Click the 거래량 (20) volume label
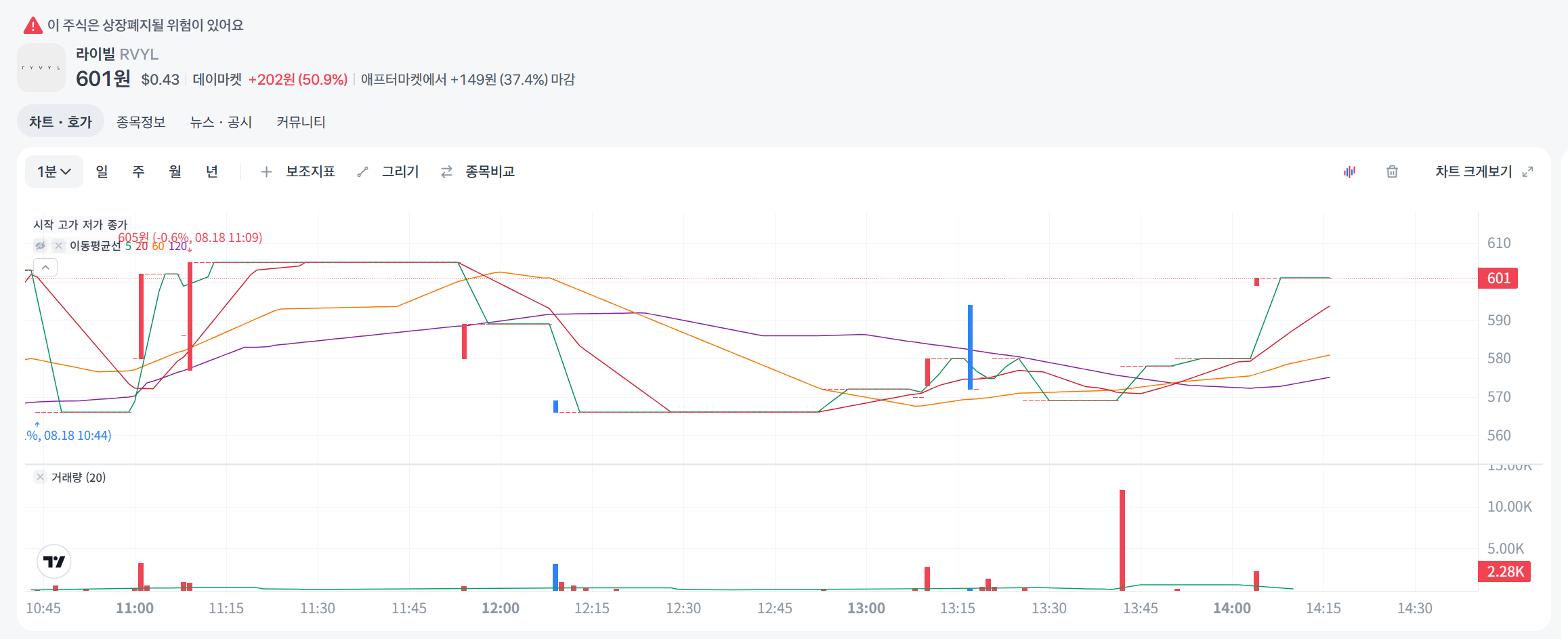This screenshot has height=639, width=1568. coord(79,477)
